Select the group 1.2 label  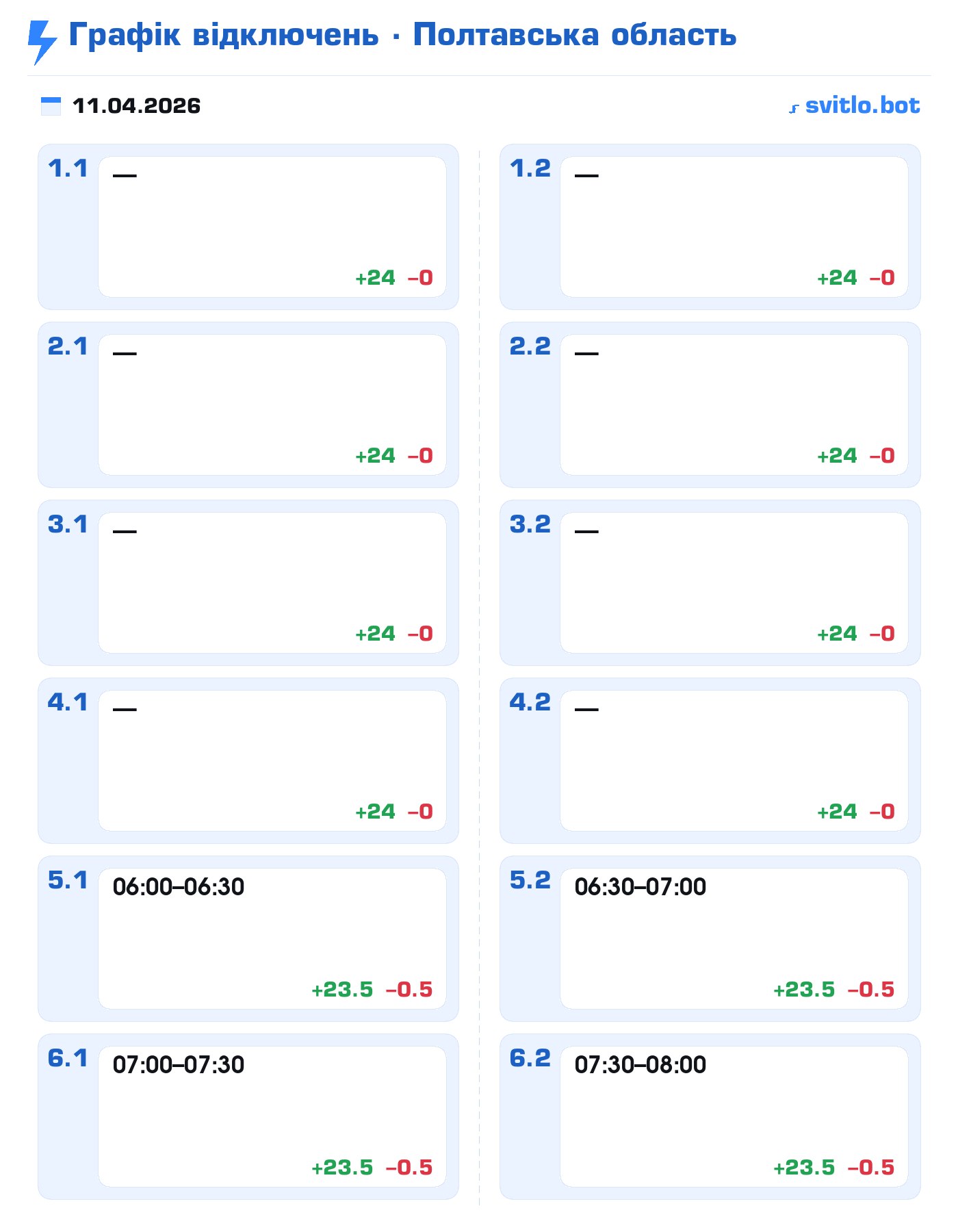tap(530, 168)
